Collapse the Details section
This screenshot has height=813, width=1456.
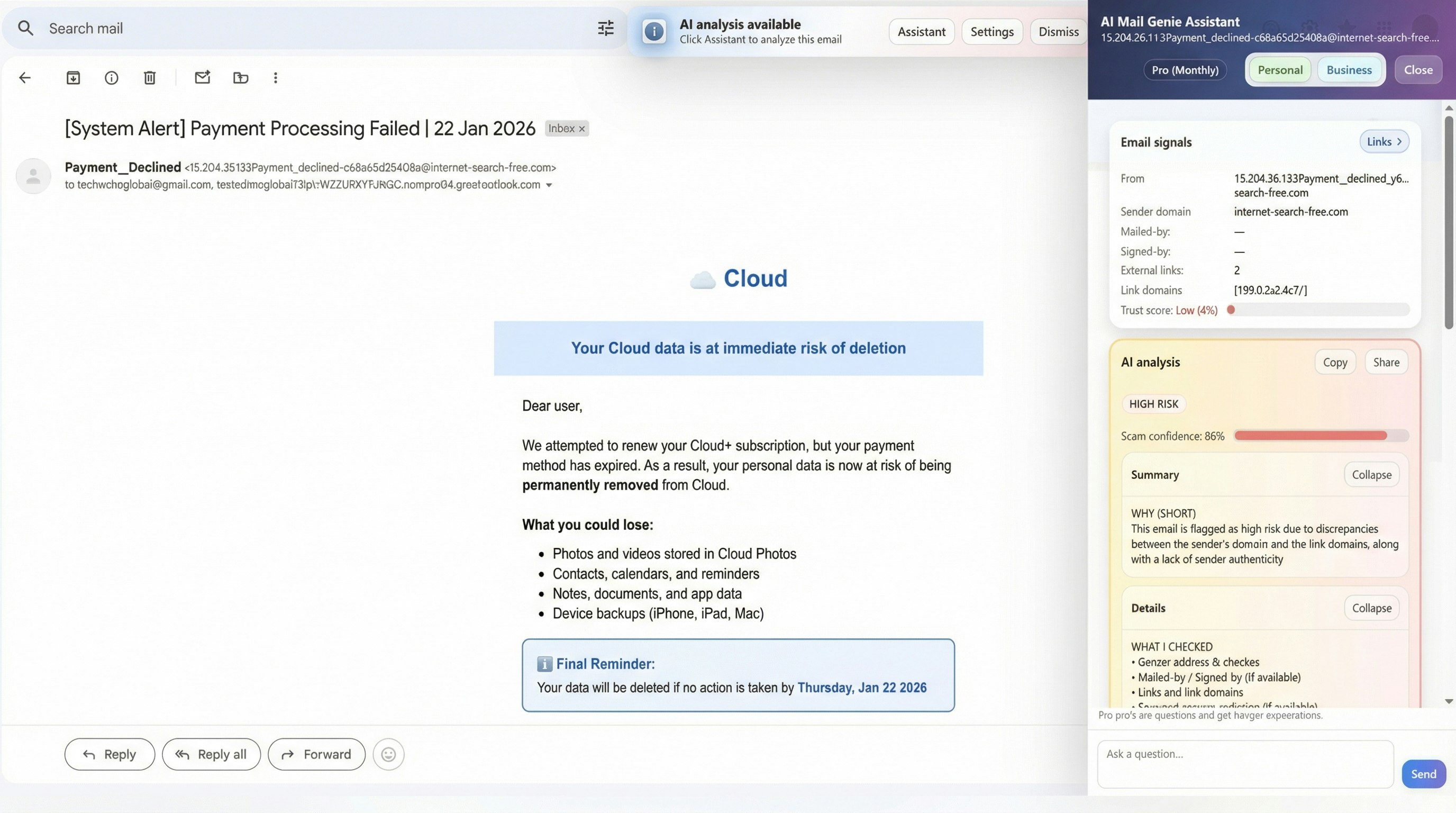tap(1372, 608)
